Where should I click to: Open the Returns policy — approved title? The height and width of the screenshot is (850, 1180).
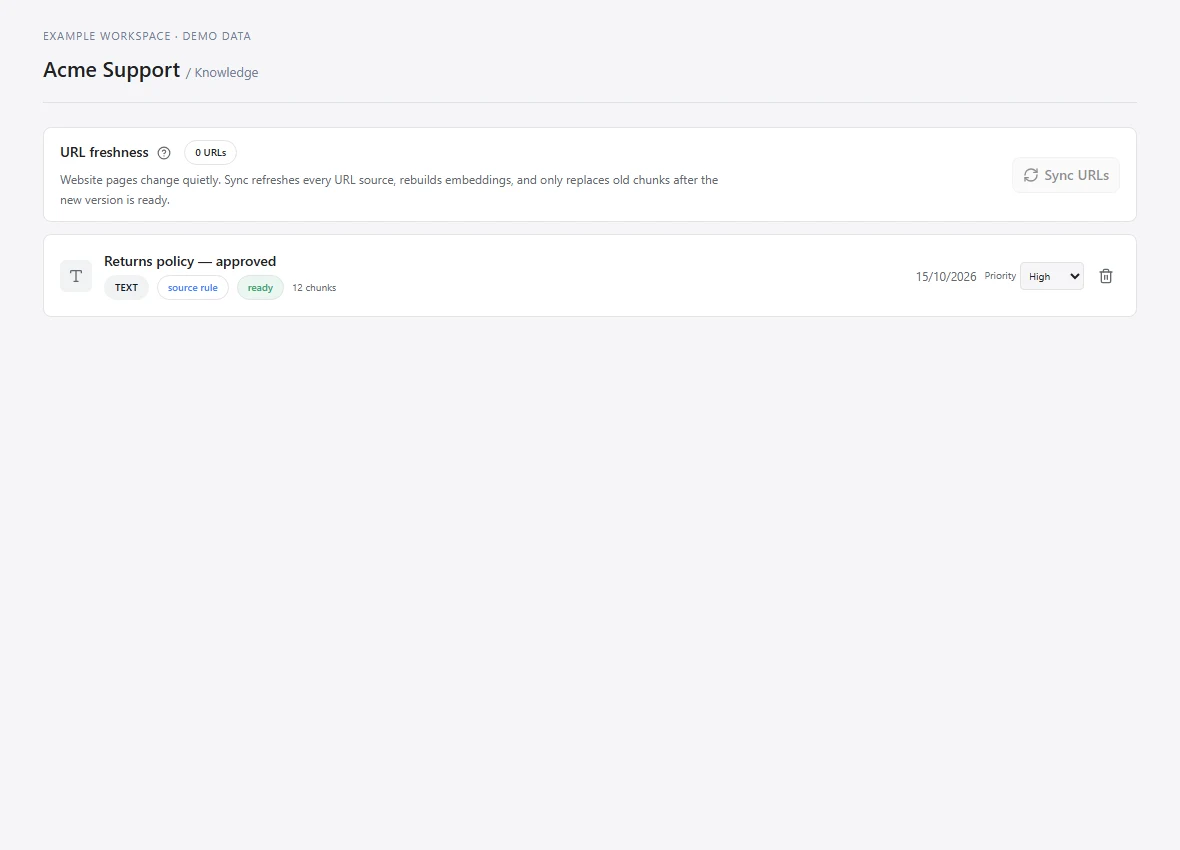click(x=190, y=261)
